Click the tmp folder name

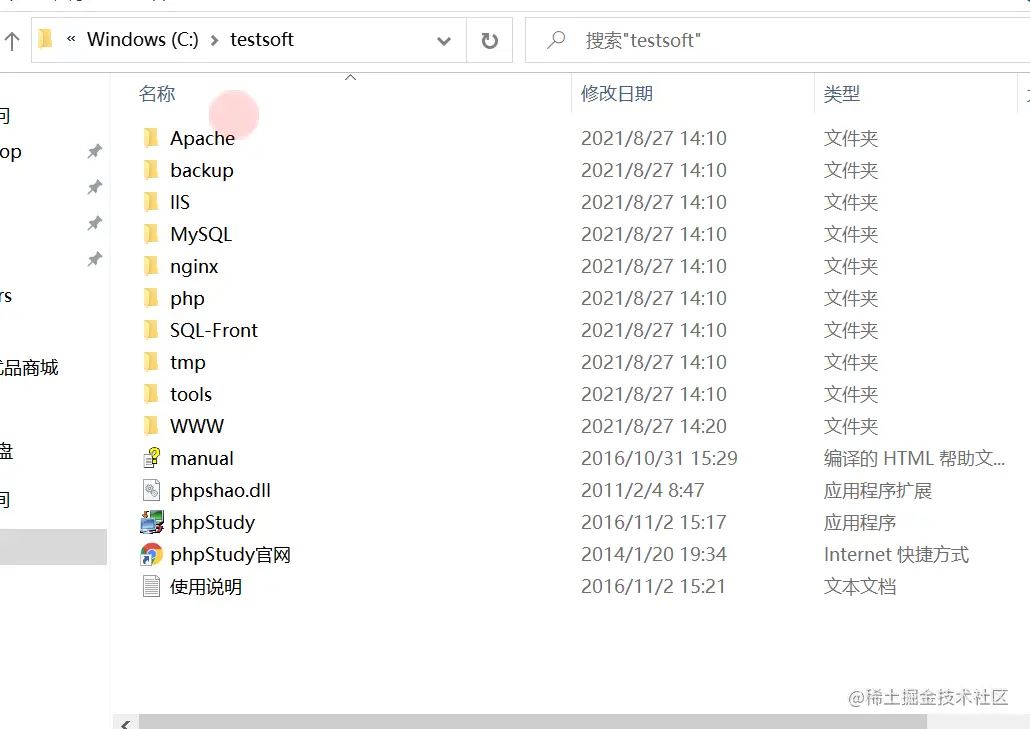(187, 363)
